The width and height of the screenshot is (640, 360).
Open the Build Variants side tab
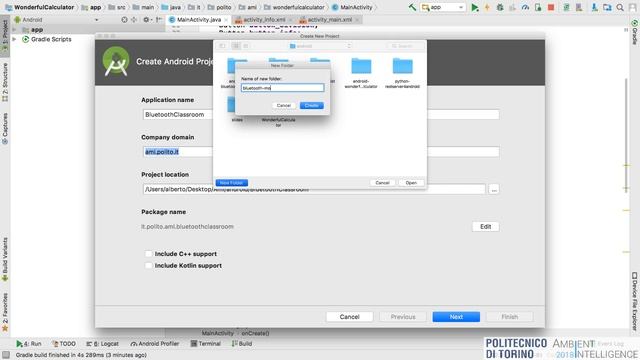pos(5,259)
